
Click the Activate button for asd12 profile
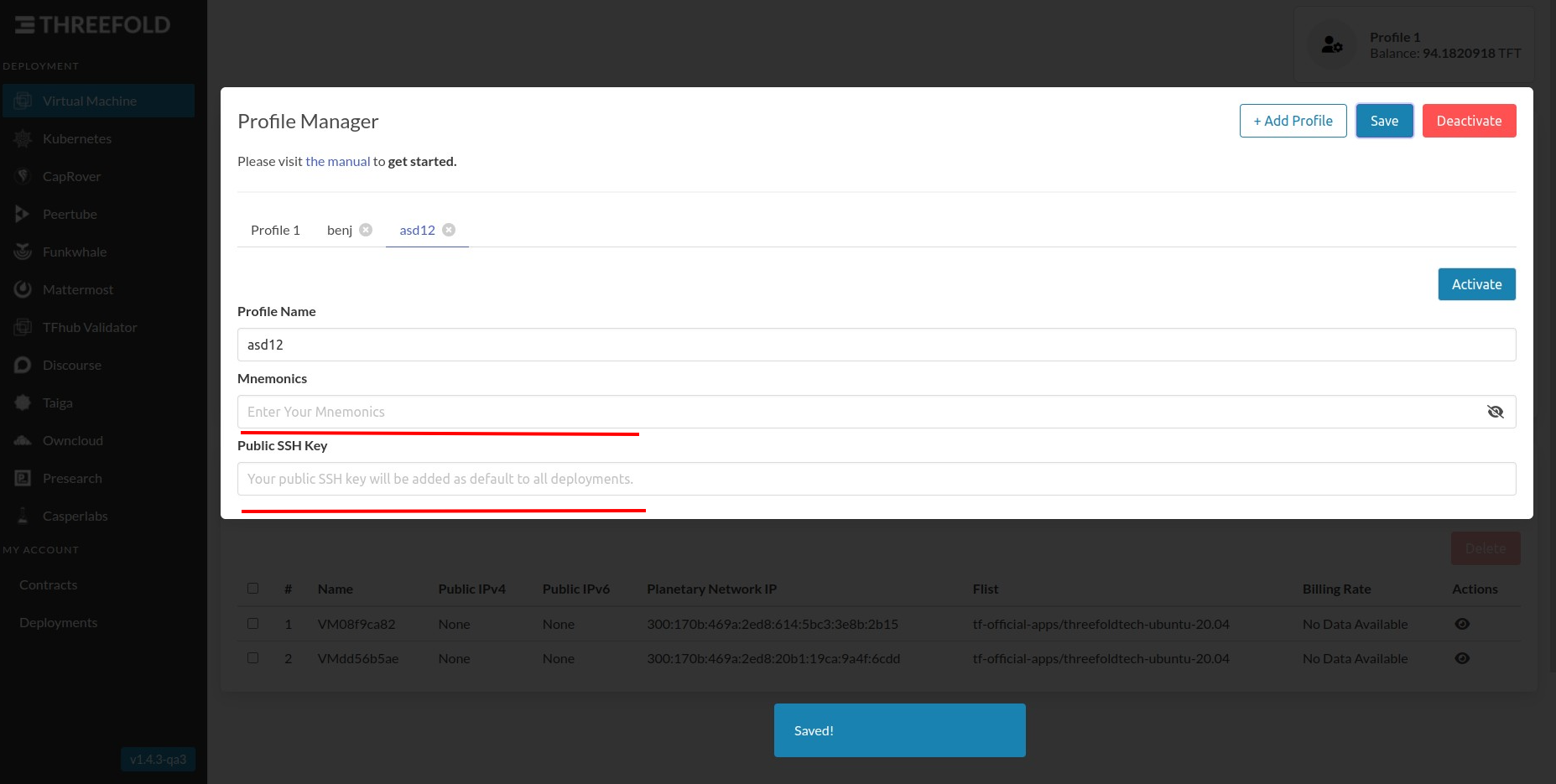click(1476, 284)
